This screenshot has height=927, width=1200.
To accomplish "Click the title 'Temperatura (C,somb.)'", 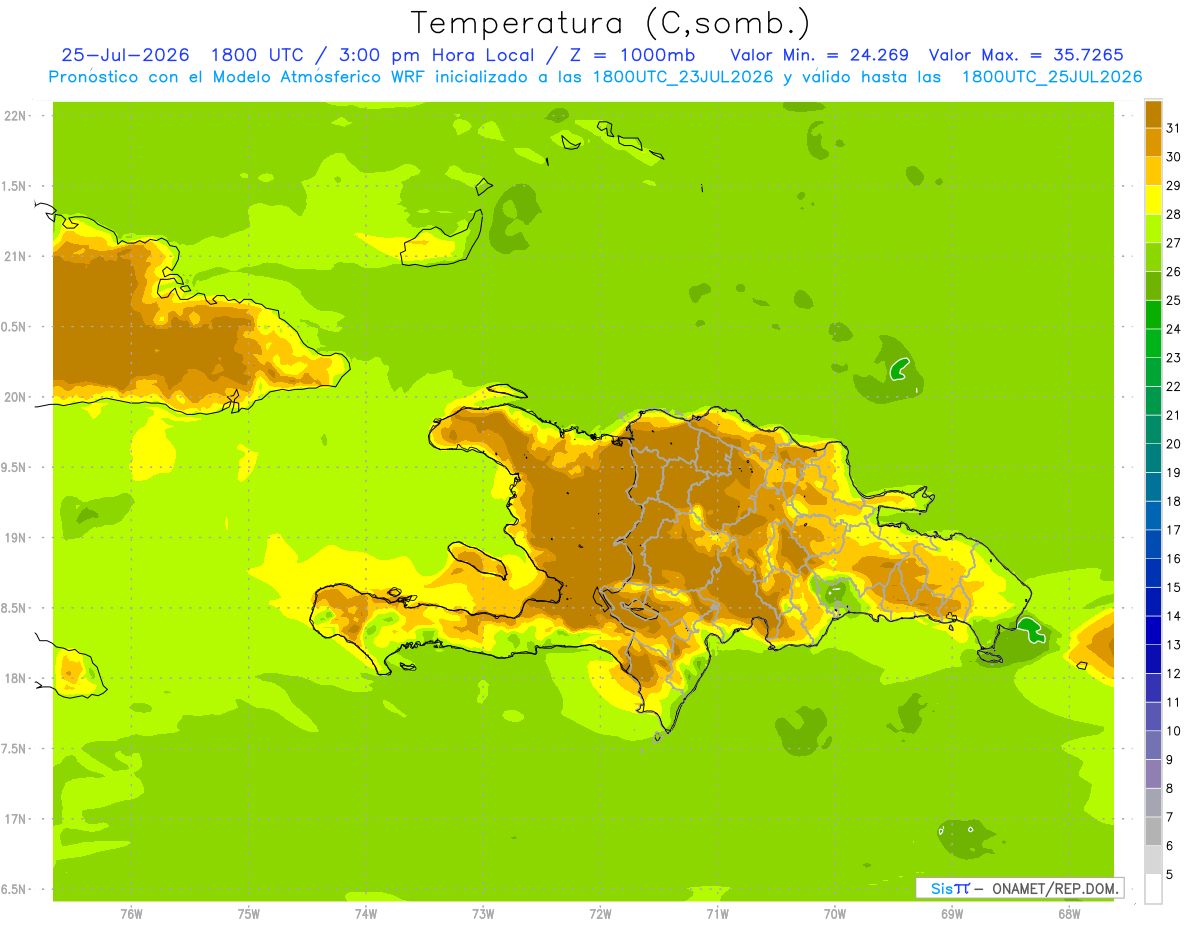I will tap(611, 23).
